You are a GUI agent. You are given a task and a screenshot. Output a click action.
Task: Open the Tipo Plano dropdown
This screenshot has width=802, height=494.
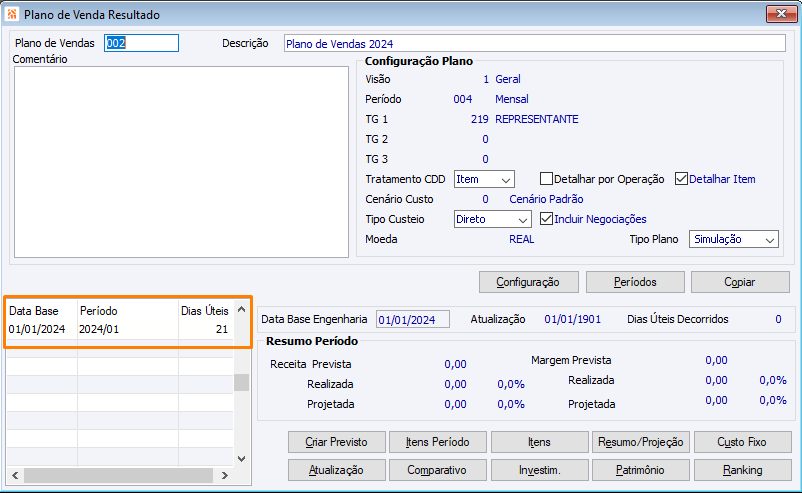coord(734,240)
